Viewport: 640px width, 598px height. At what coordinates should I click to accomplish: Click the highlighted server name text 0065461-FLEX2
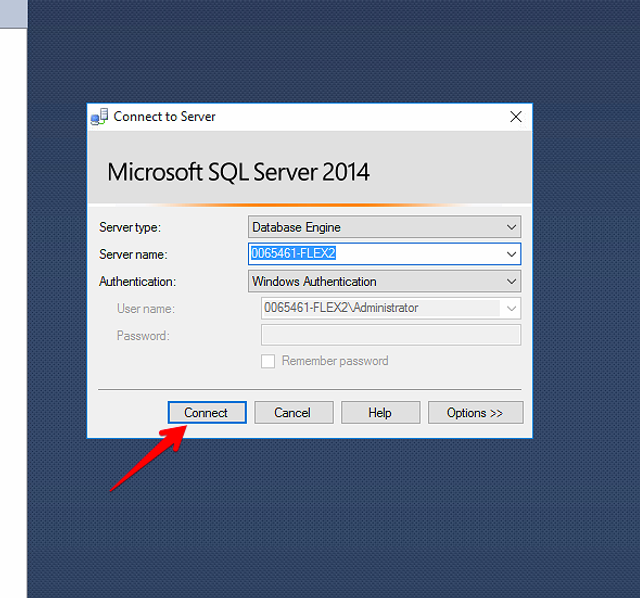(x=293, y=253)
